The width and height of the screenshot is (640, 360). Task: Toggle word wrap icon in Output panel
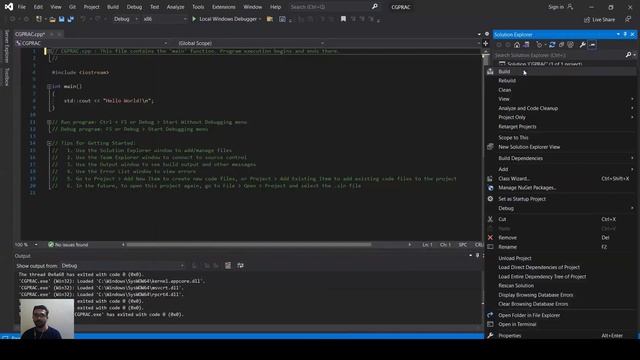[x=240, y=266]
